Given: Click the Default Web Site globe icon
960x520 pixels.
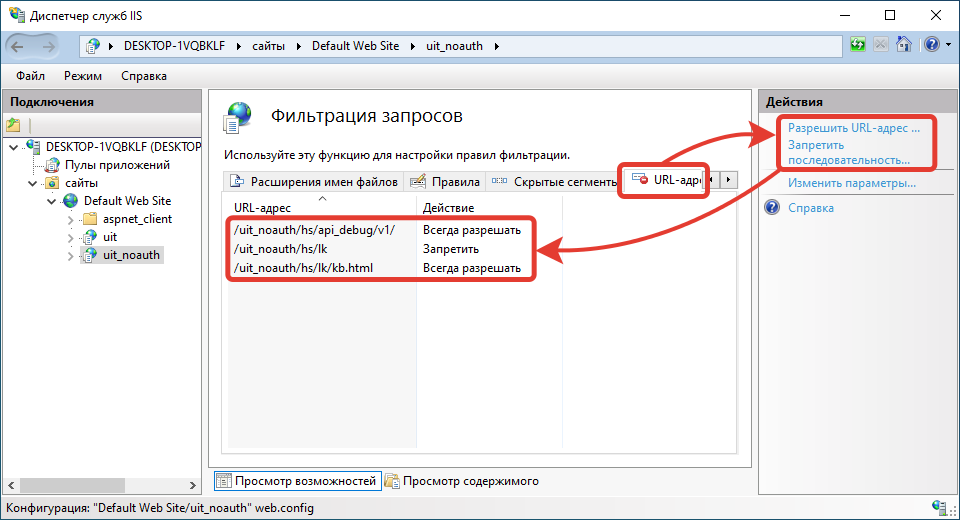Looking at the screenshot, I should point(71,201).
